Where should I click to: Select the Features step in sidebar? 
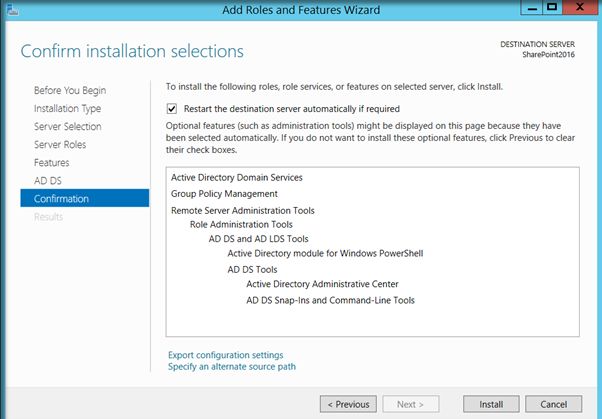(52, 162)
